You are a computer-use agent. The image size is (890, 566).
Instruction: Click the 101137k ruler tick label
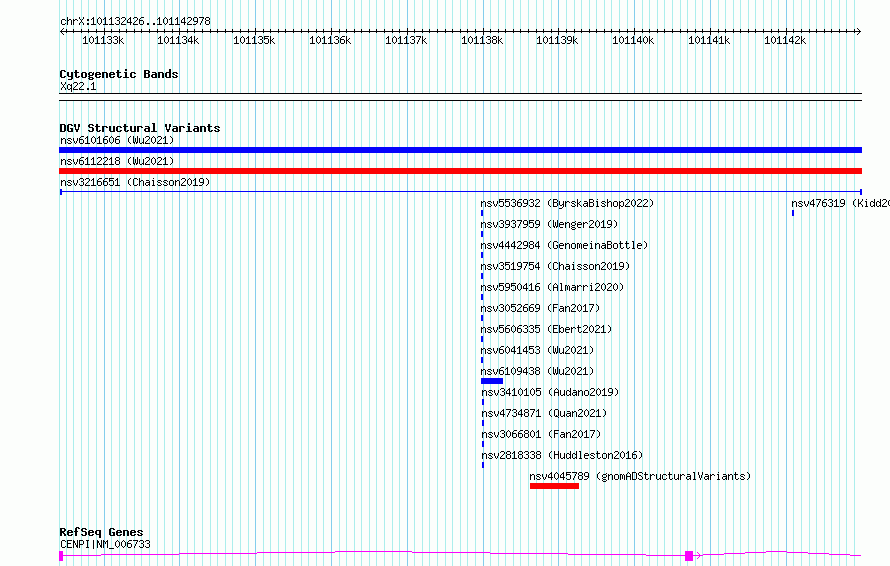(406, 40)
